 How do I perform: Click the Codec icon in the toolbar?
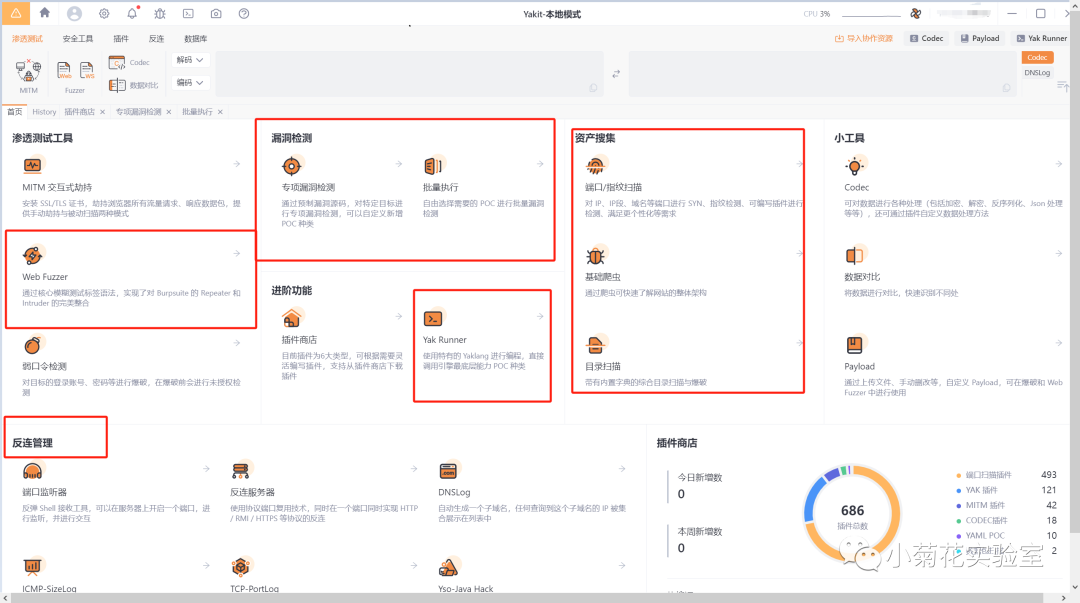116,63
